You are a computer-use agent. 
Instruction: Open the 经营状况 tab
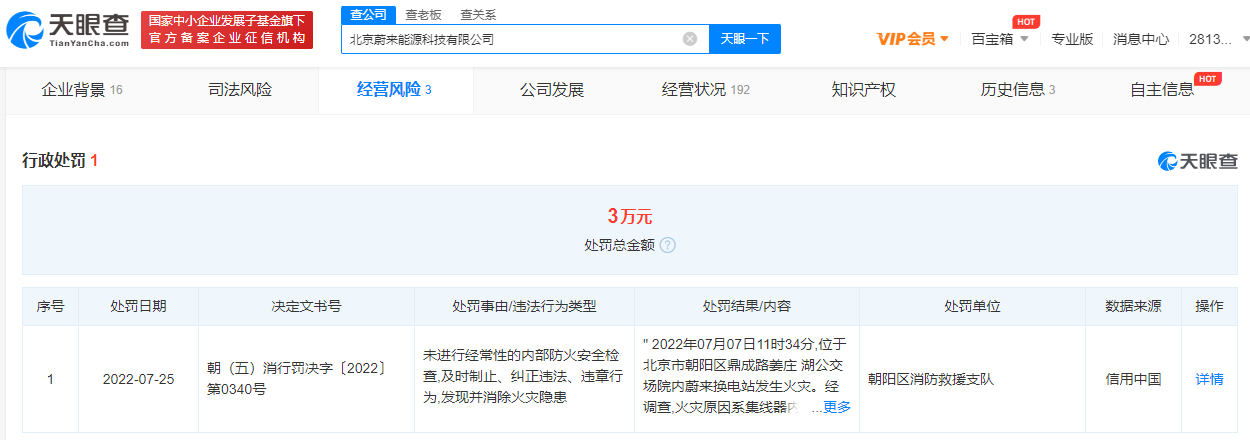click(x=706, y=90)
